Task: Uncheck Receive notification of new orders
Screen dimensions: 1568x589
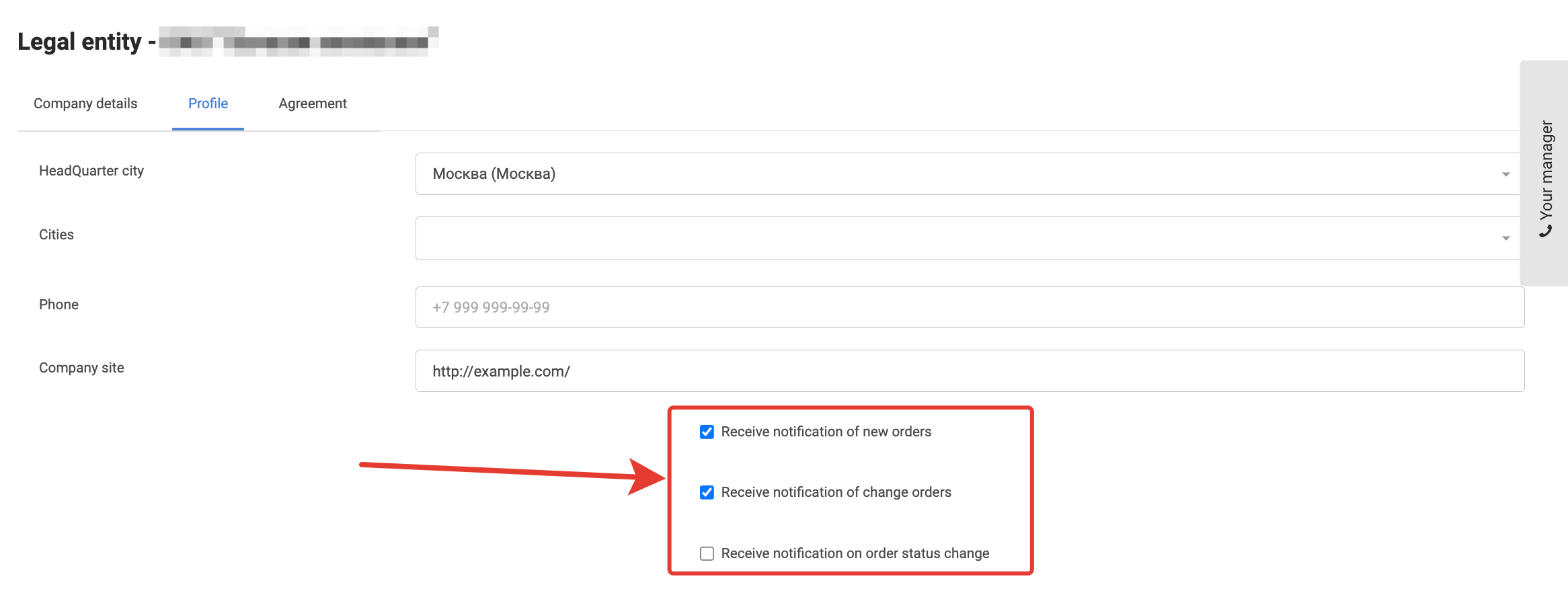Action: [707, 432]
